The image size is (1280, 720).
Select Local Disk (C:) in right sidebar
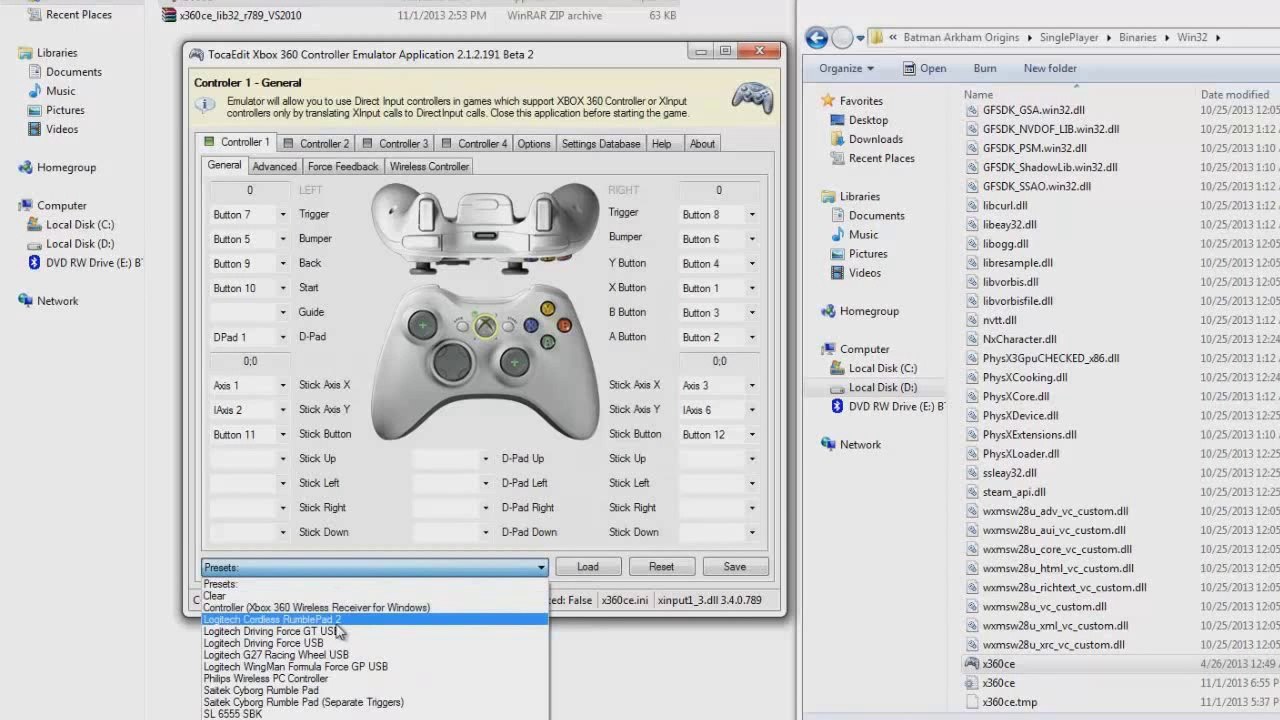[x=882, y=369]
